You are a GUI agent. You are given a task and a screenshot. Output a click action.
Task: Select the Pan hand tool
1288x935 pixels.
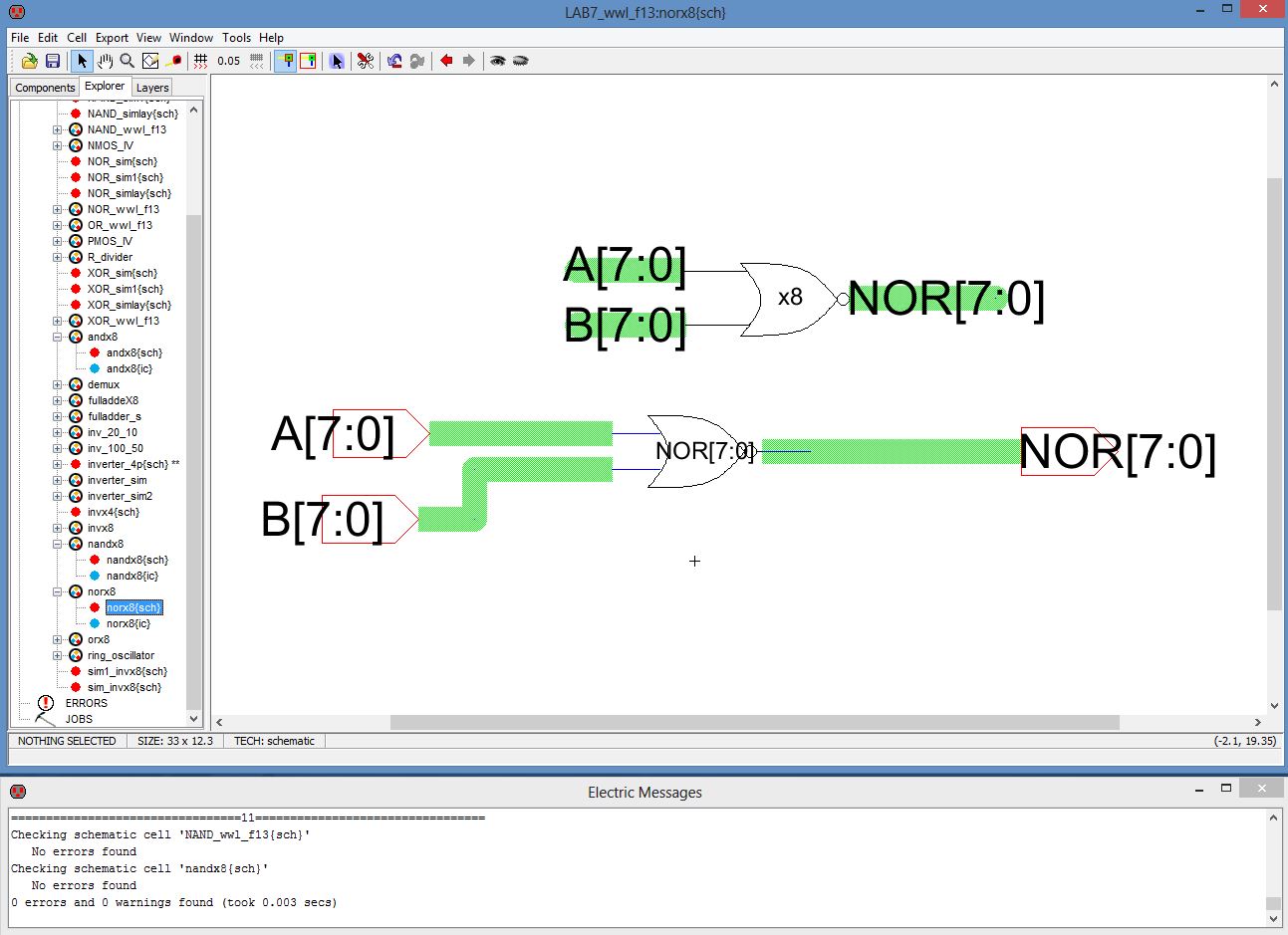pyautogui.click(x=105, y=61)
